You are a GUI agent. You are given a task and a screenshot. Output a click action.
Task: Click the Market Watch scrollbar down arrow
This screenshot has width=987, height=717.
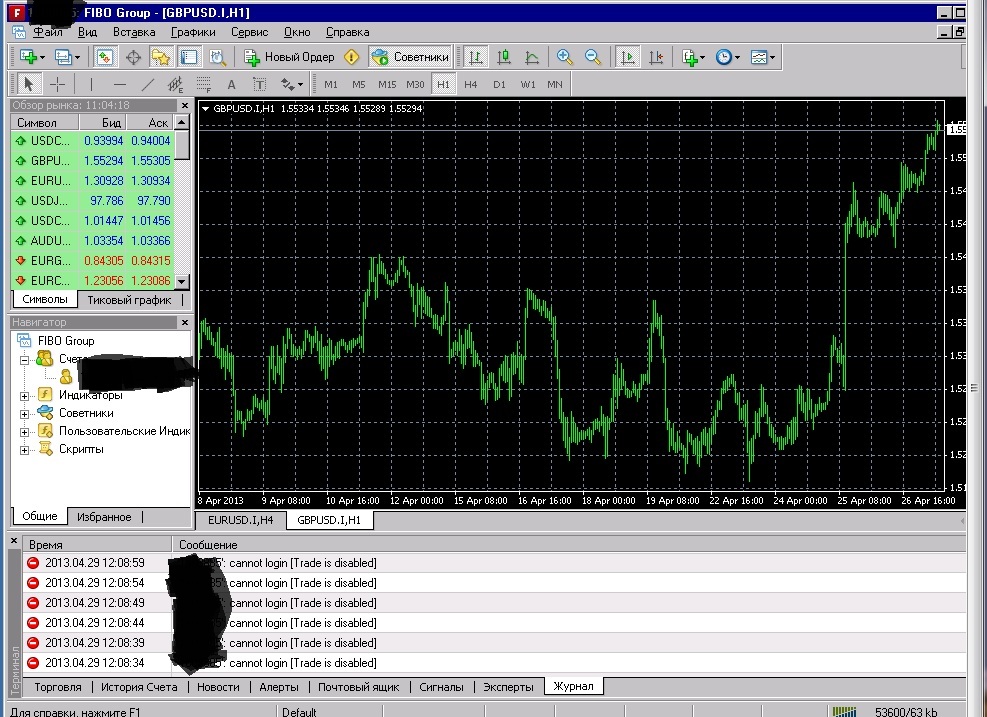pos(182,281)
